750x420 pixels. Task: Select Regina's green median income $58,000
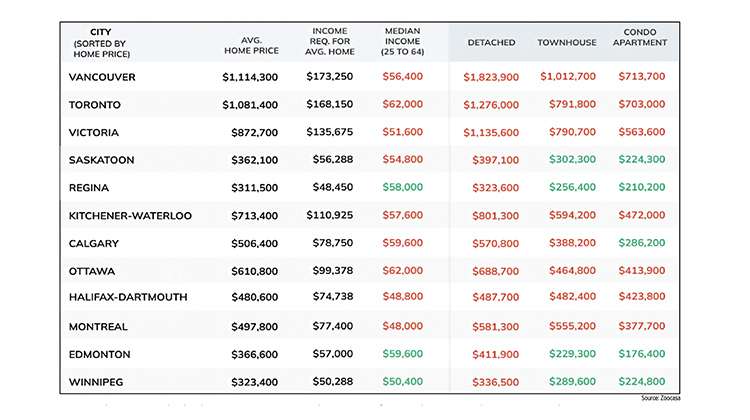point(402,187)
